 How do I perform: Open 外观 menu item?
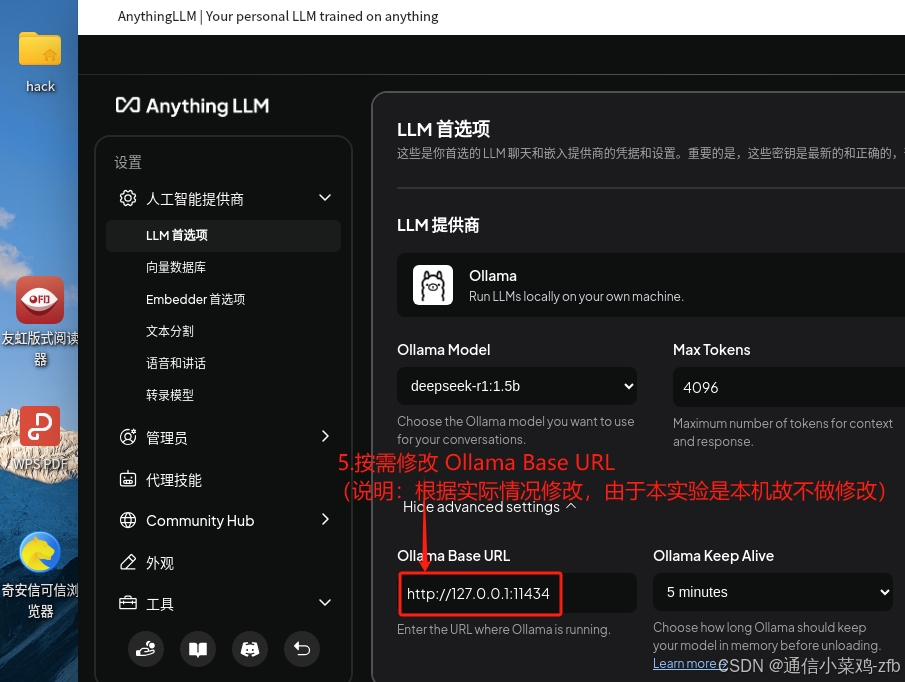point(160,563)
